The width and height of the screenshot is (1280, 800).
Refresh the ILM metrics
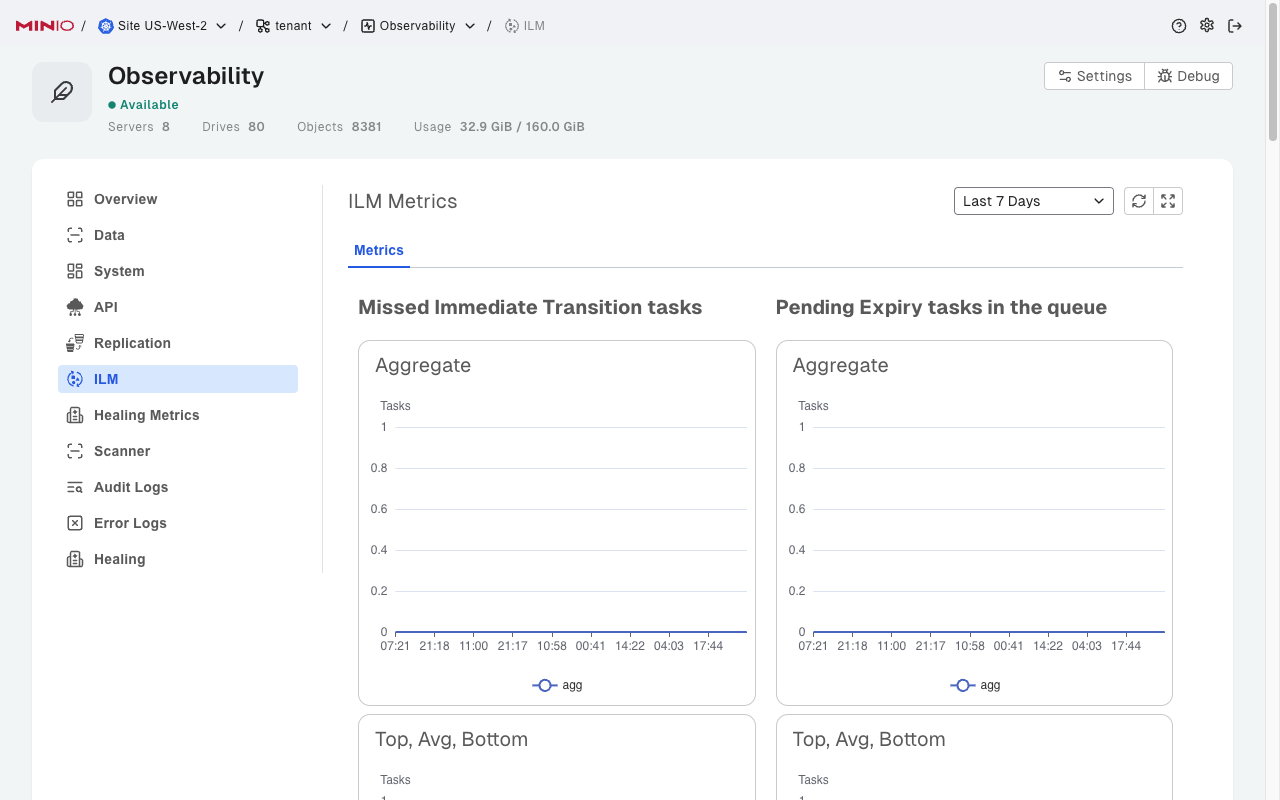1139,201
